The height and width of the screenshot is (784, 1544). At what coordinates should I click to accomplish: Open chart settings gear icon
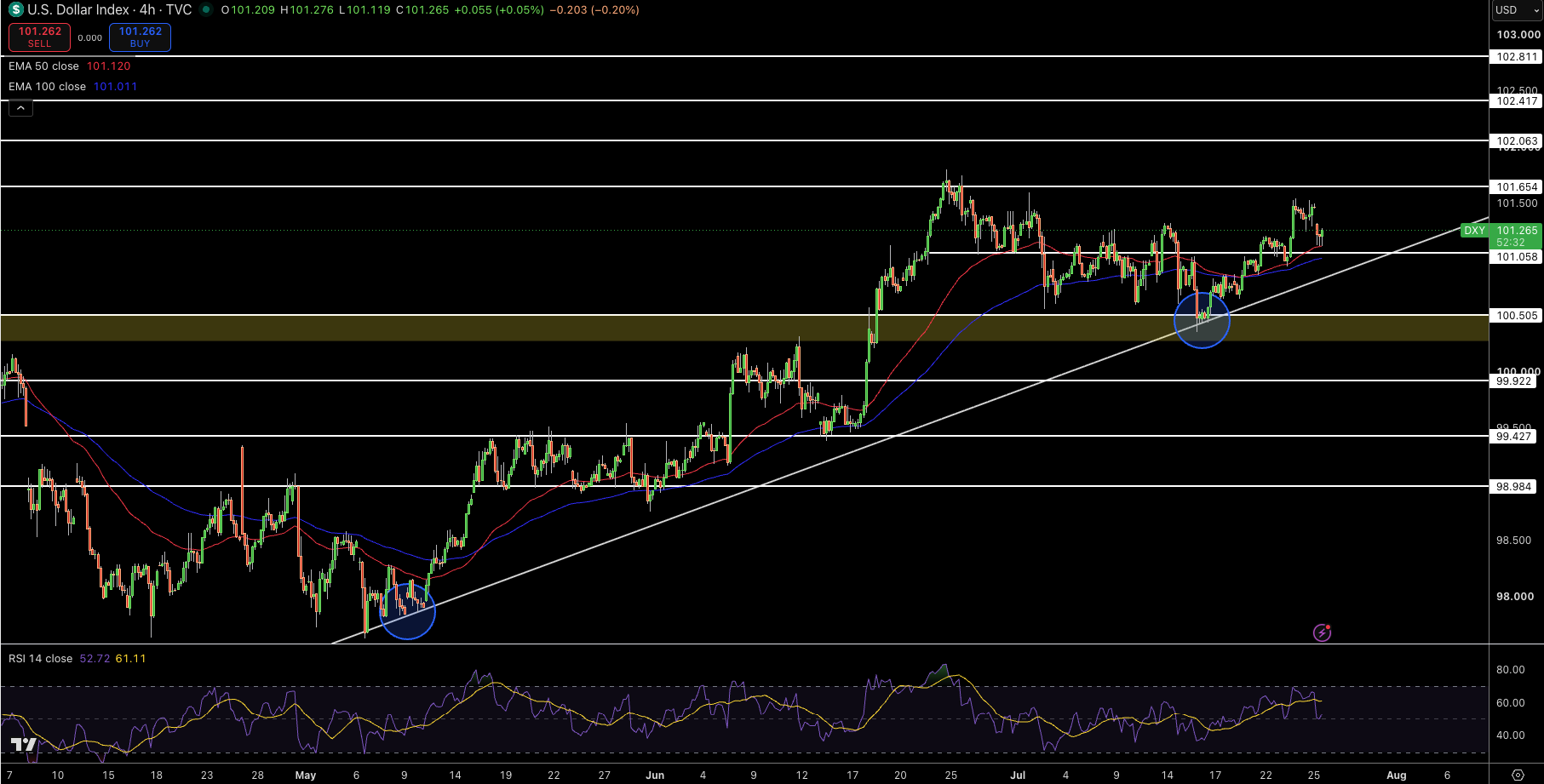[x=1518, y=775]
